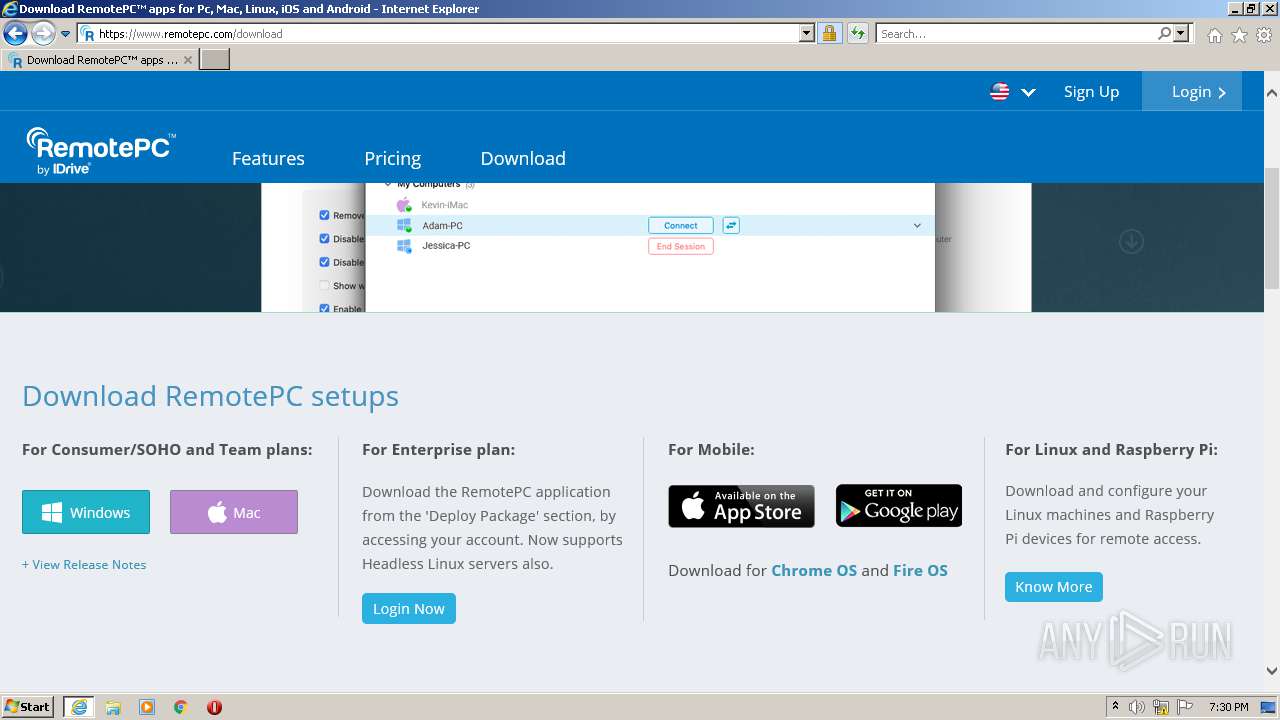This screenshot has width=1280, height=720.
Task: Click the IE Back arrow button
Action: [15, 34]
